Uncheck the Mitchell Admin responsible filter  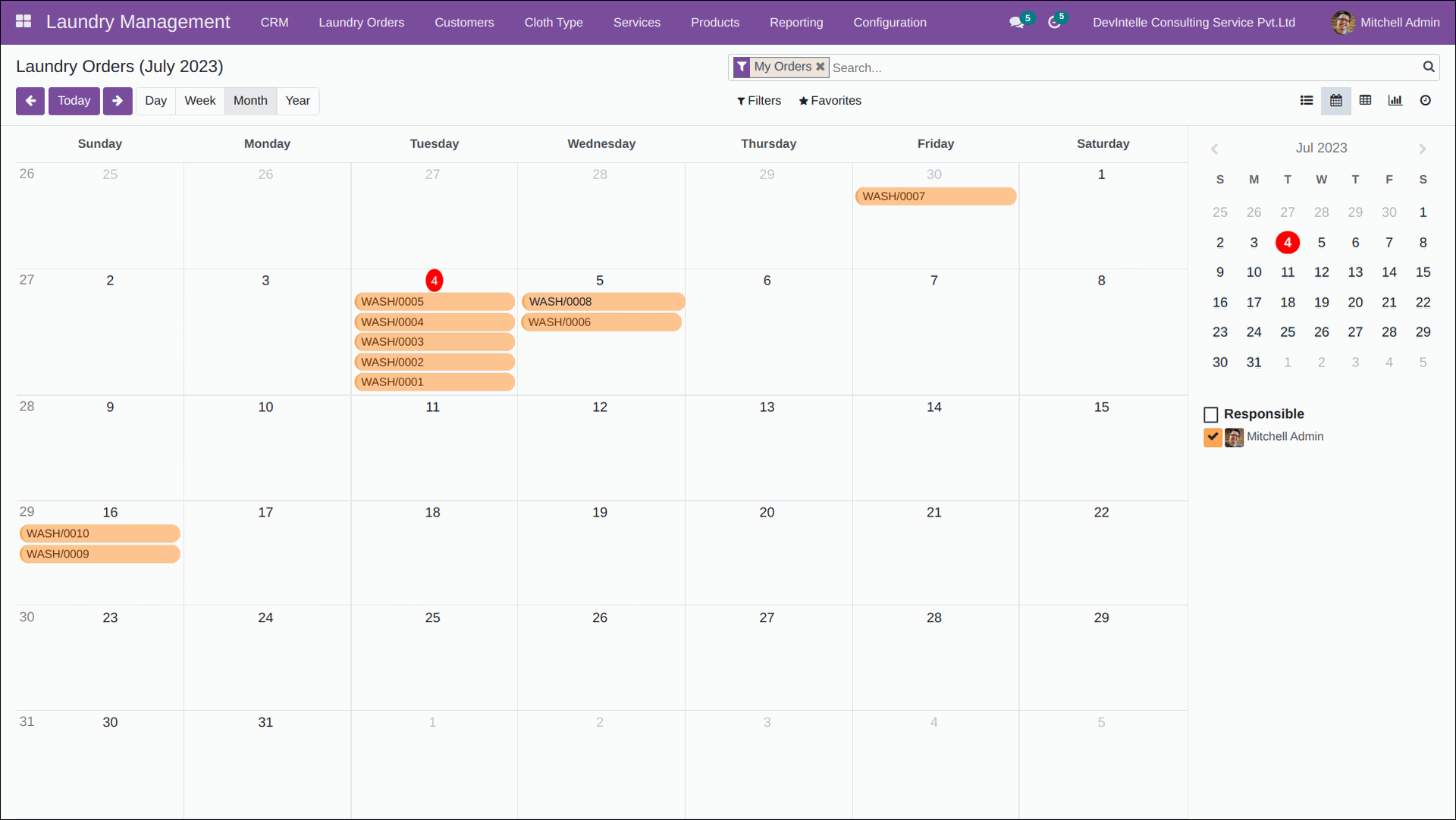coord(1212,437)
